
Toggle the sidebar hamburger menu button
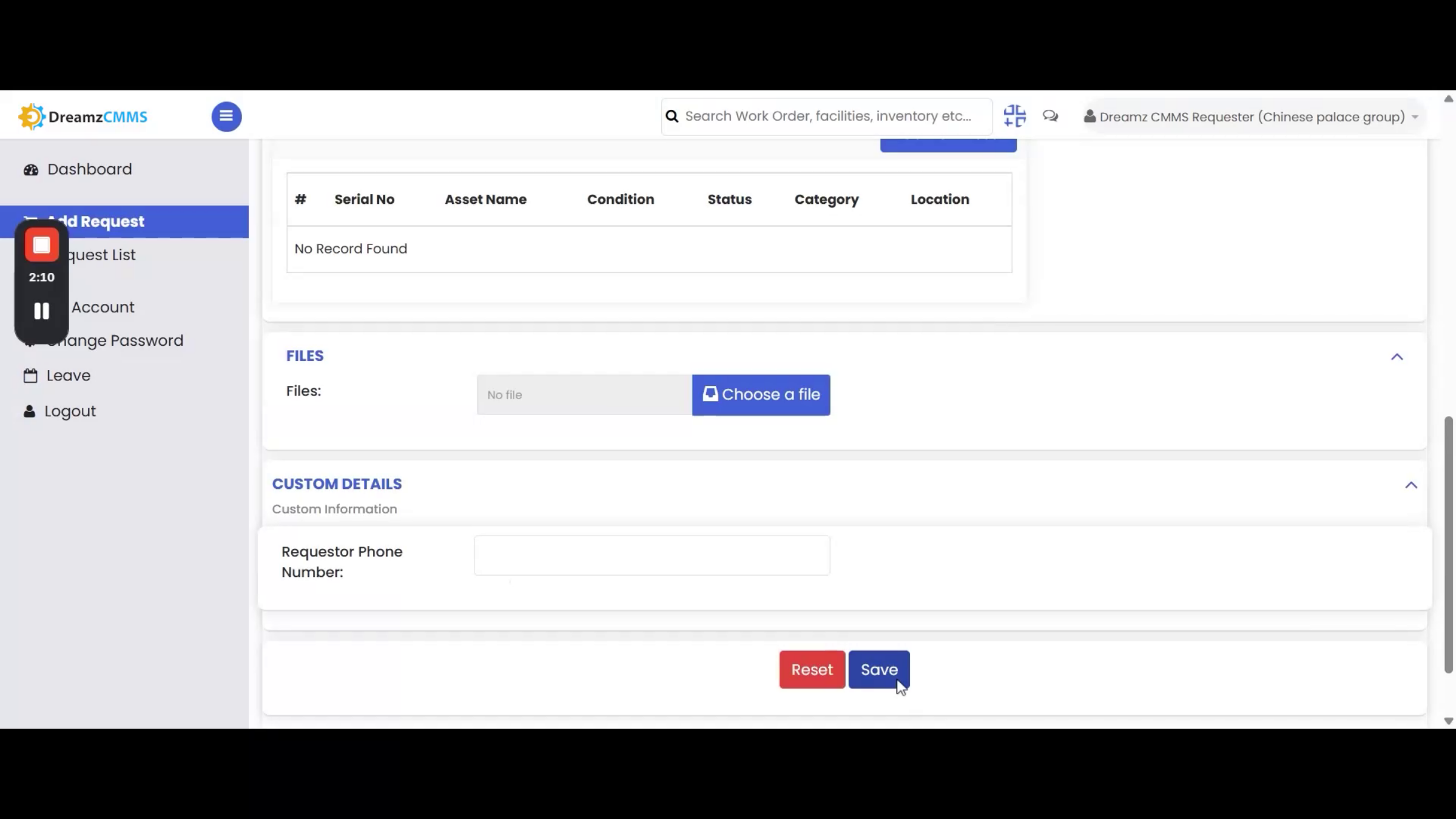[226, 116]
